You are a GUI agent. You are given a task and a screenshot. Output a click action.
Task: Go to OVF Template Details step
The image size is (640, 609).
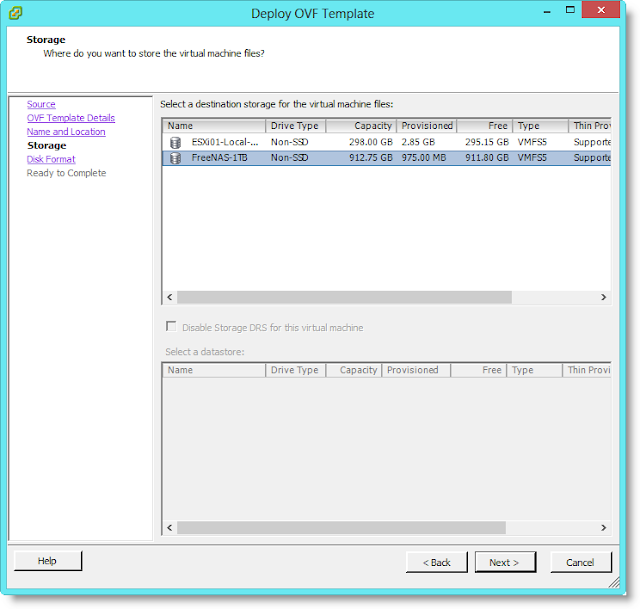(71, 118)
